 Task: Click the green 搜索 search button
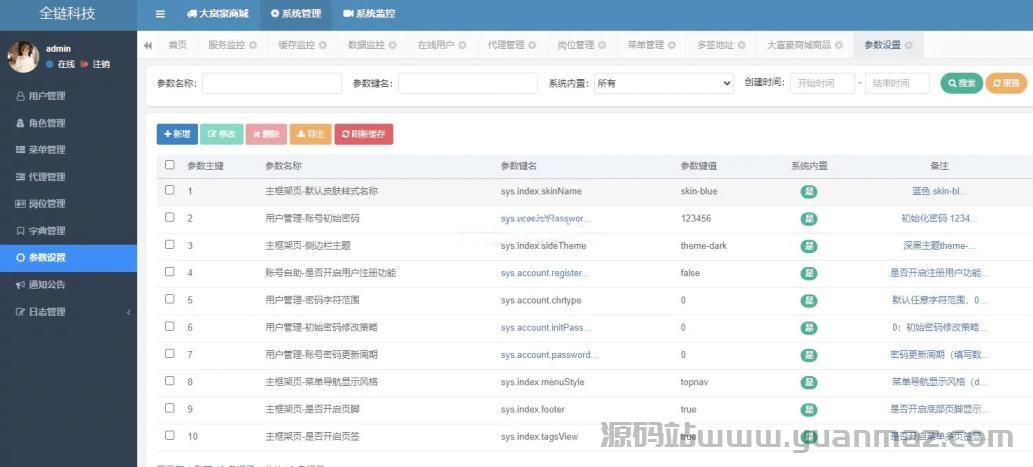click(961, 84)
